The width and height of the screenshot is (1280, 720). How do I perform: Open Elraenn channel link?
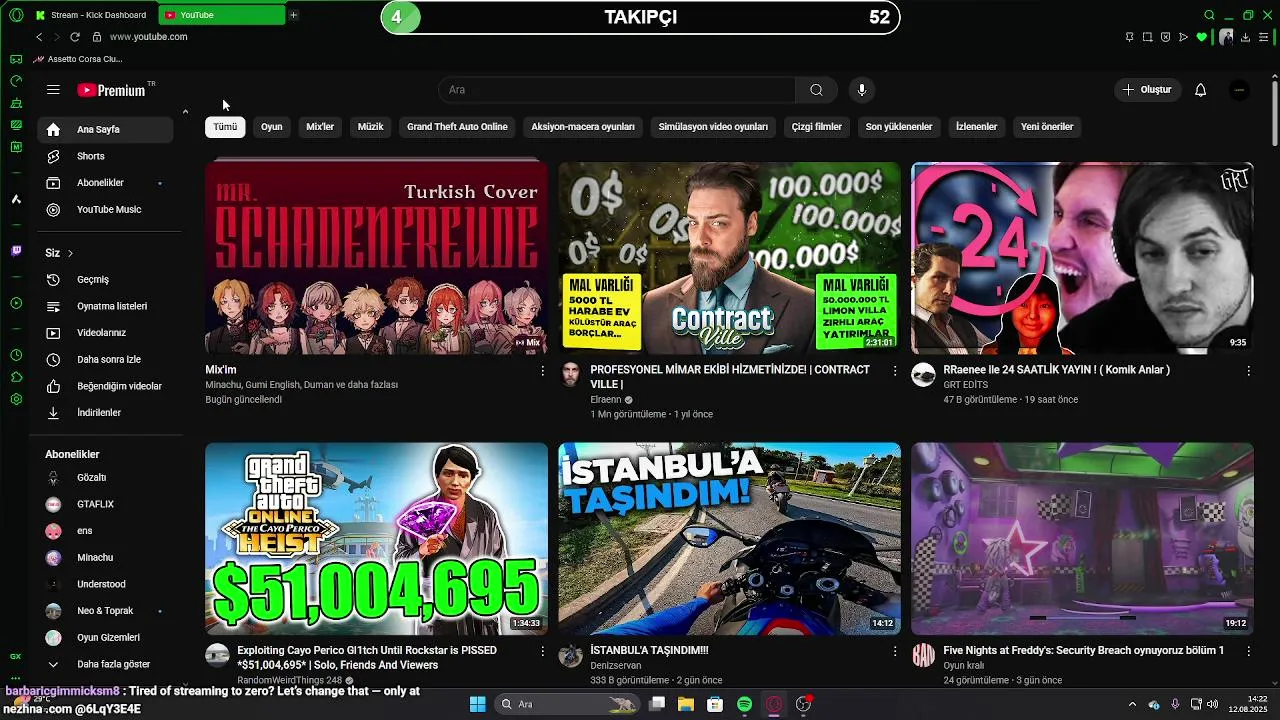coord(606,399)
